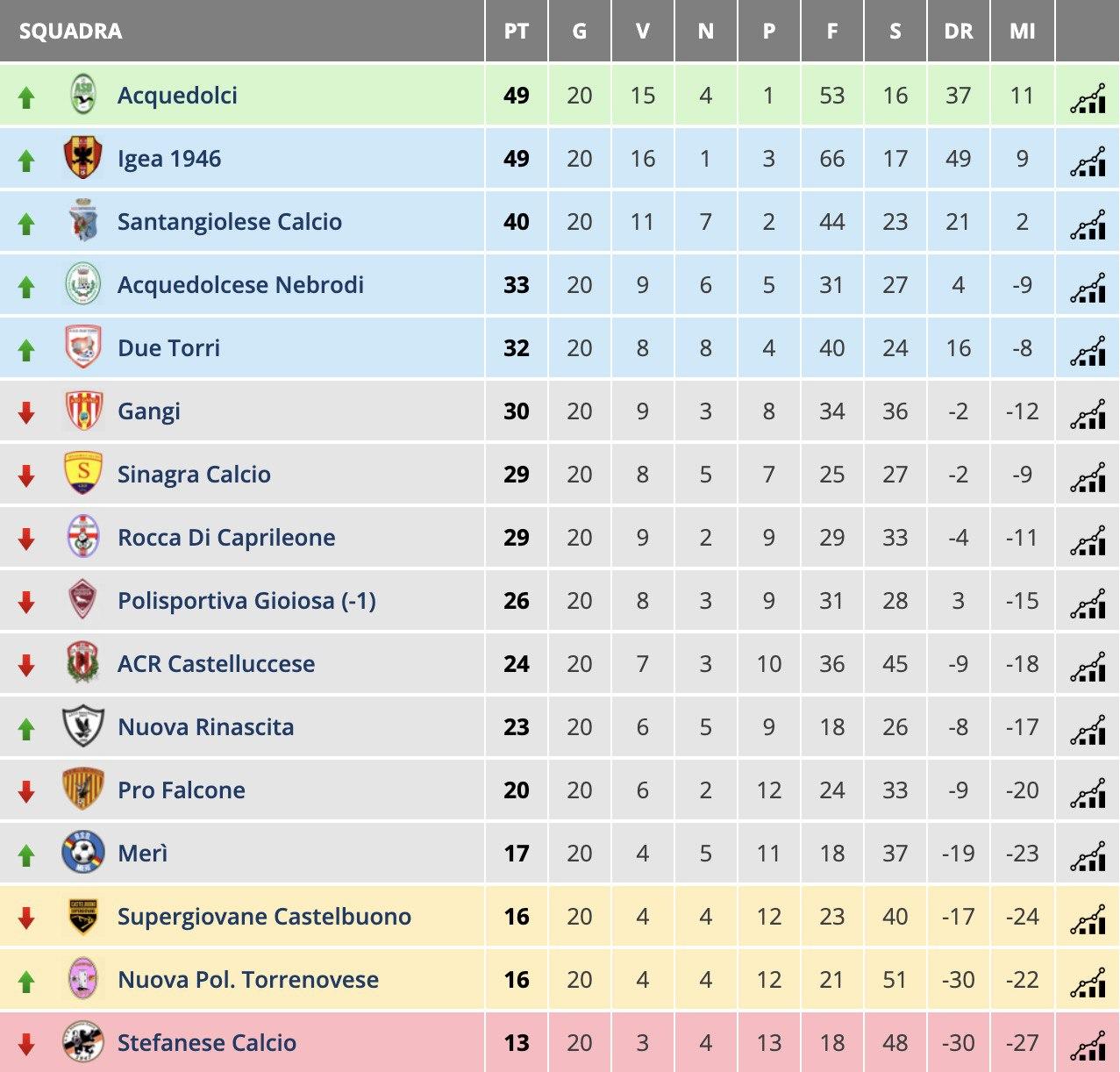Open Supergiovane Castelbuono team link
The height and width of the screenshot is (1072, 1120).
(x=264, y=916)
